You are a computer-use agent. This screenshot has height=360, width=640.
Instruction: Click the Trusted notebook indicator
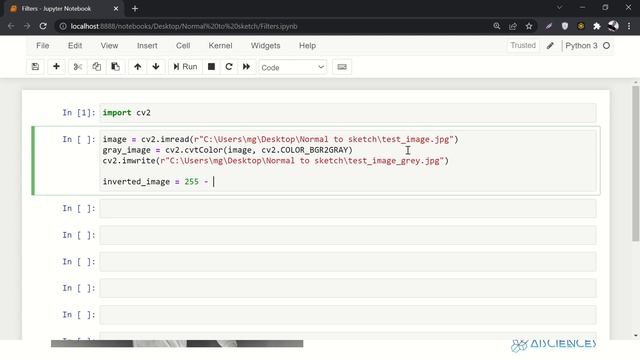click(x=523, y=45)
